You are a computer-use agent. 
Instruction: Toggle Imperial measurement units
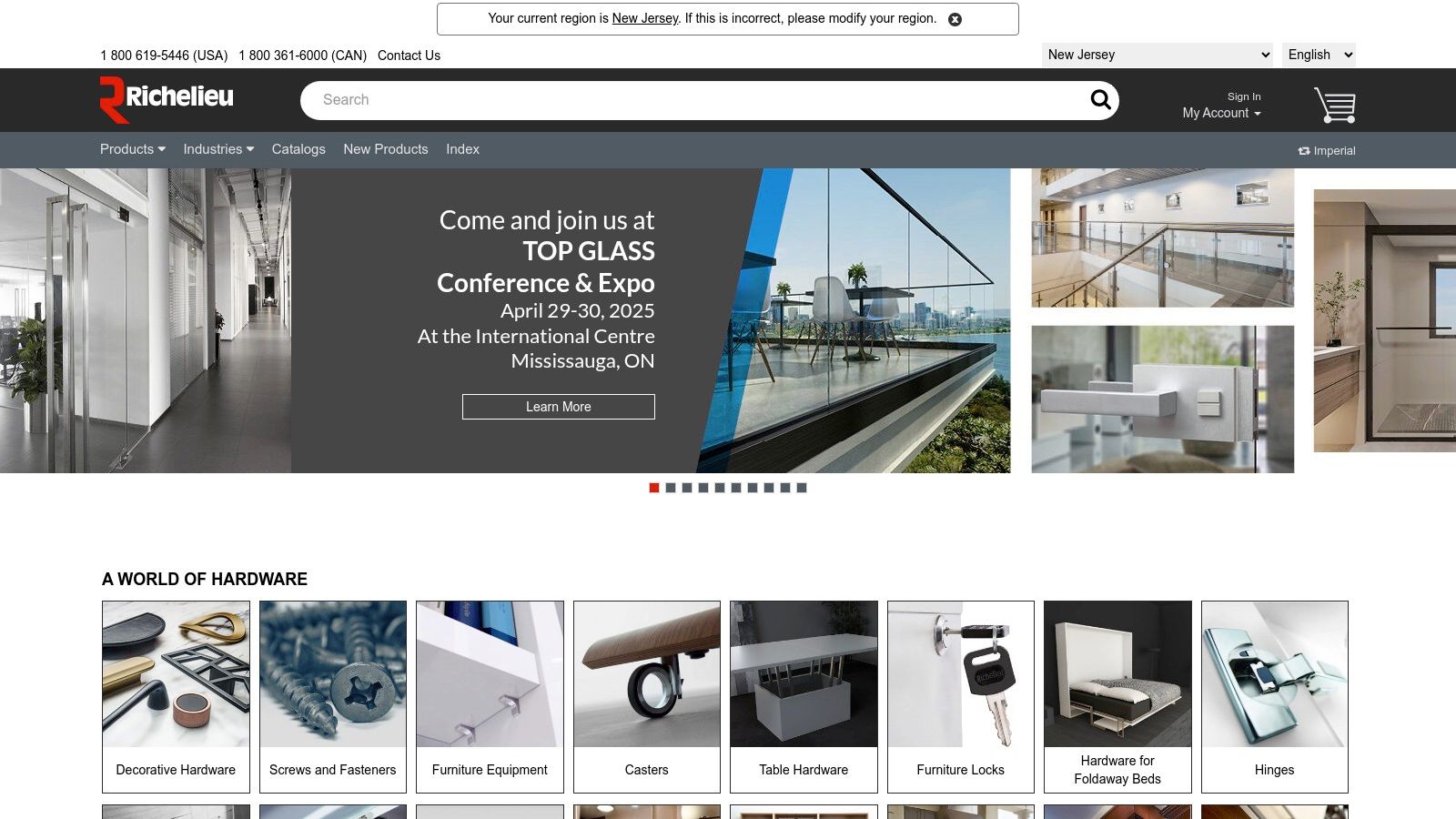(x=1327, y=151)
